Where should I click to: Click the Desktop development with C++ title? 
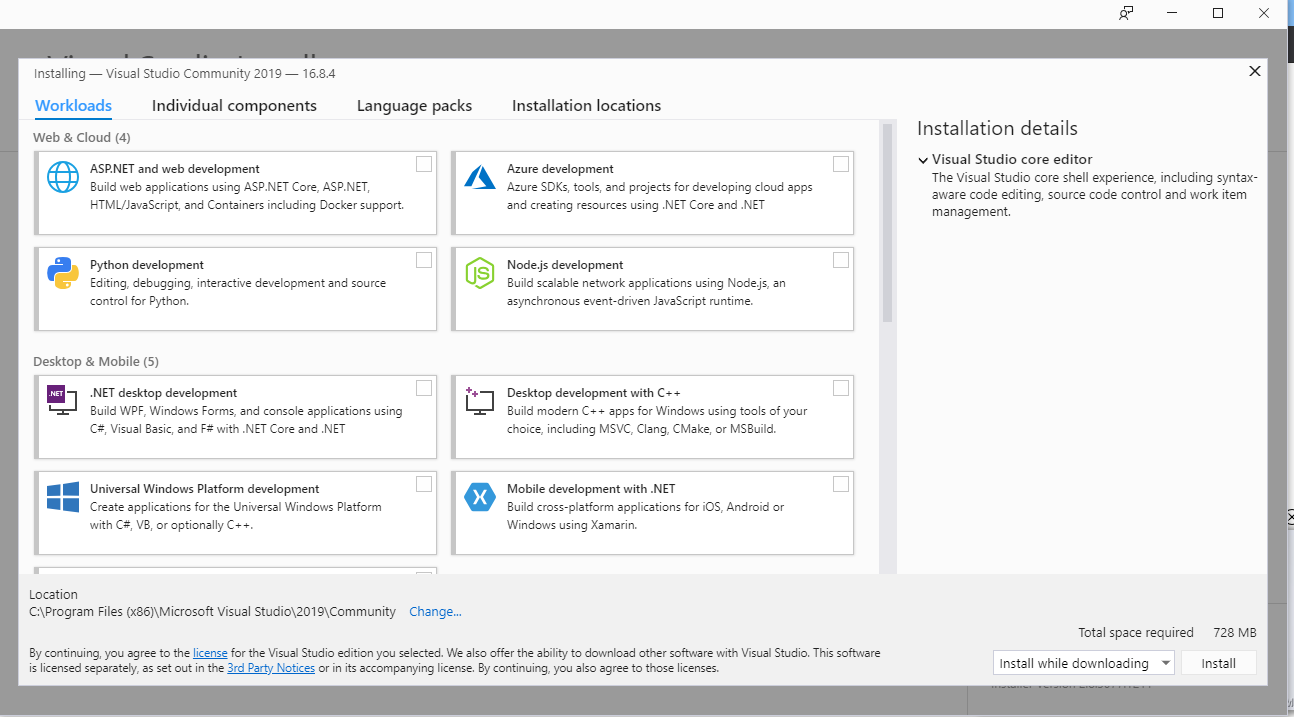click(x=594, y=393)
